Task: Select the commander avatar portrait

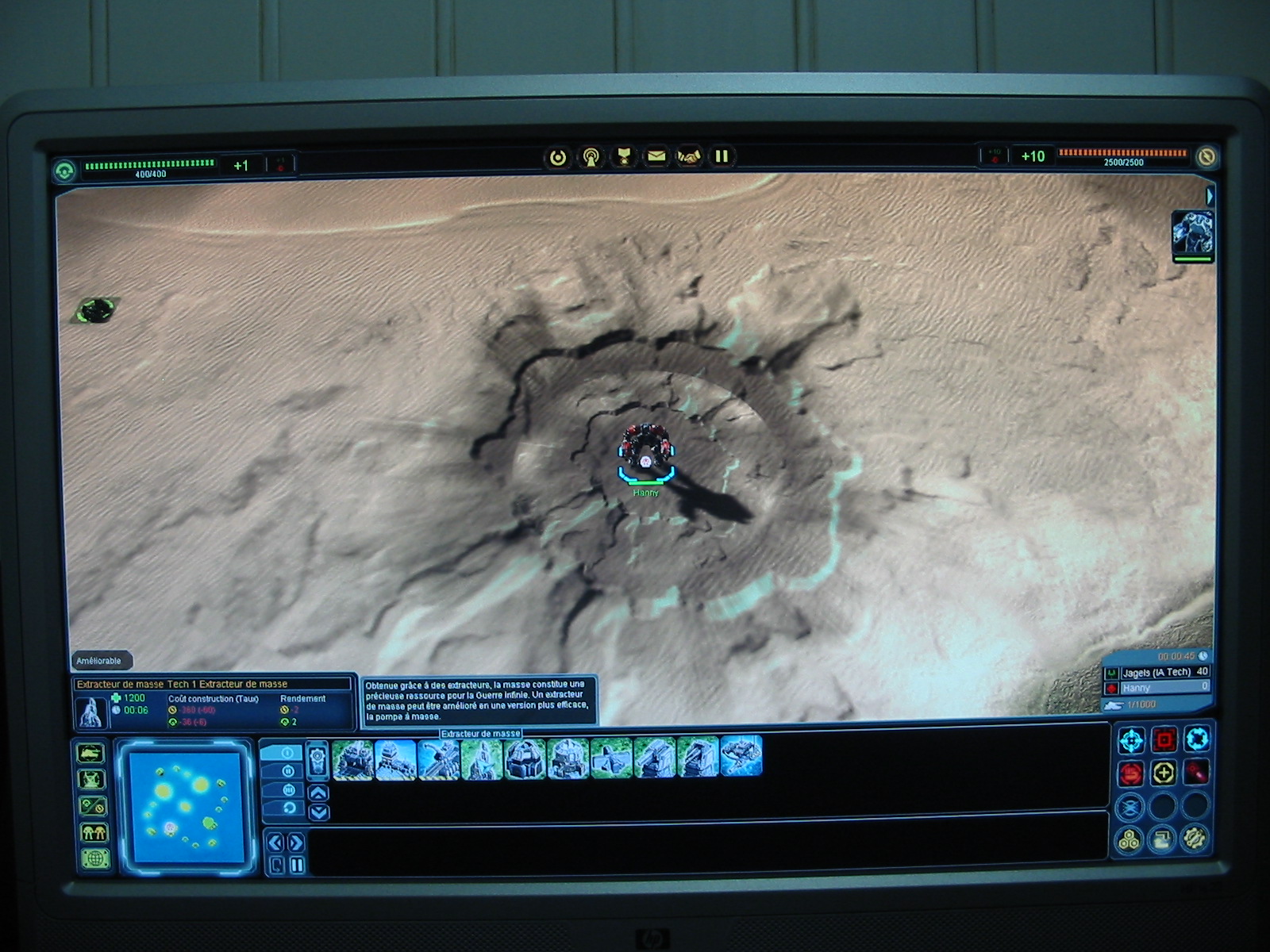Action: (1192, 232)
